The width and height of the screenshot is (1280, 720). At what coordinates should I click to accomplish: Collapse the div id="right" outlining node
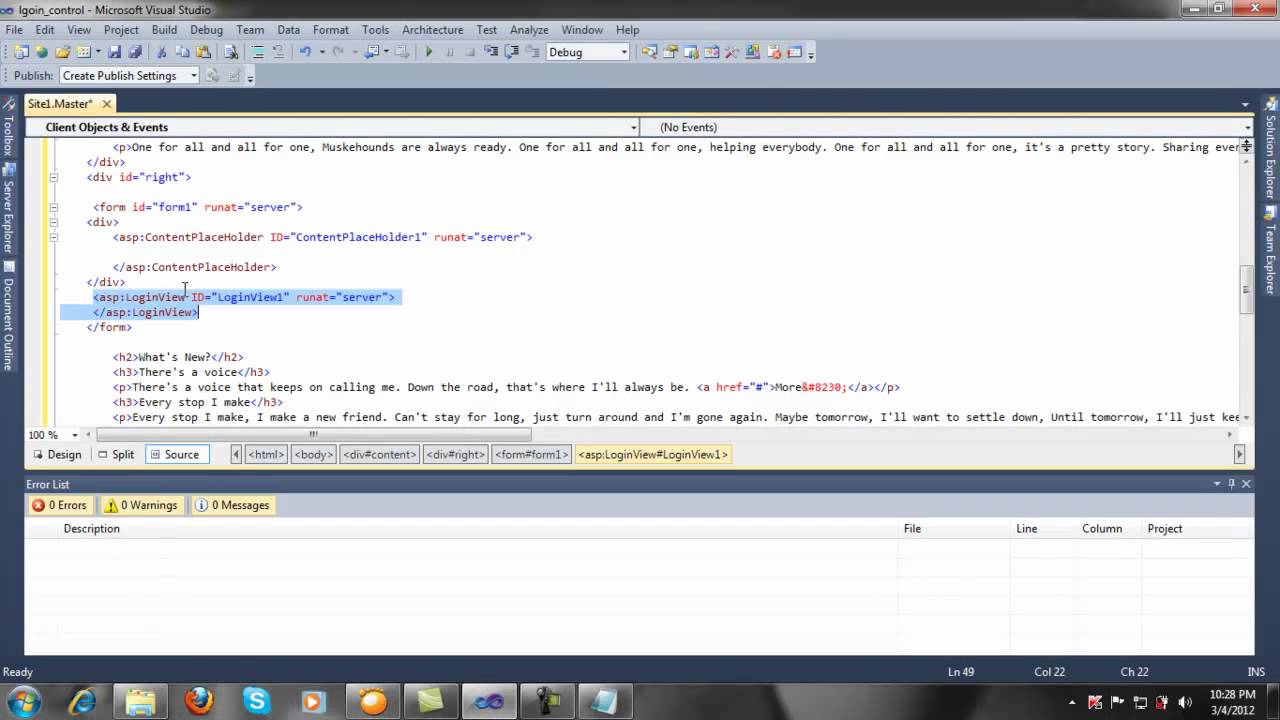(x=54, y=177)
